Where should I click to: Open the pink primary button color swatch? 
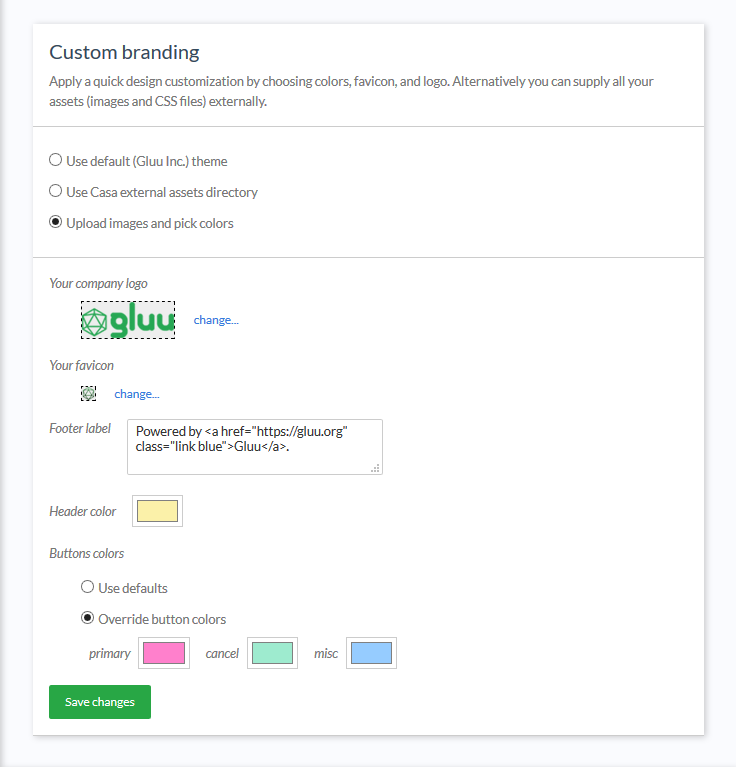click(164, 653)
